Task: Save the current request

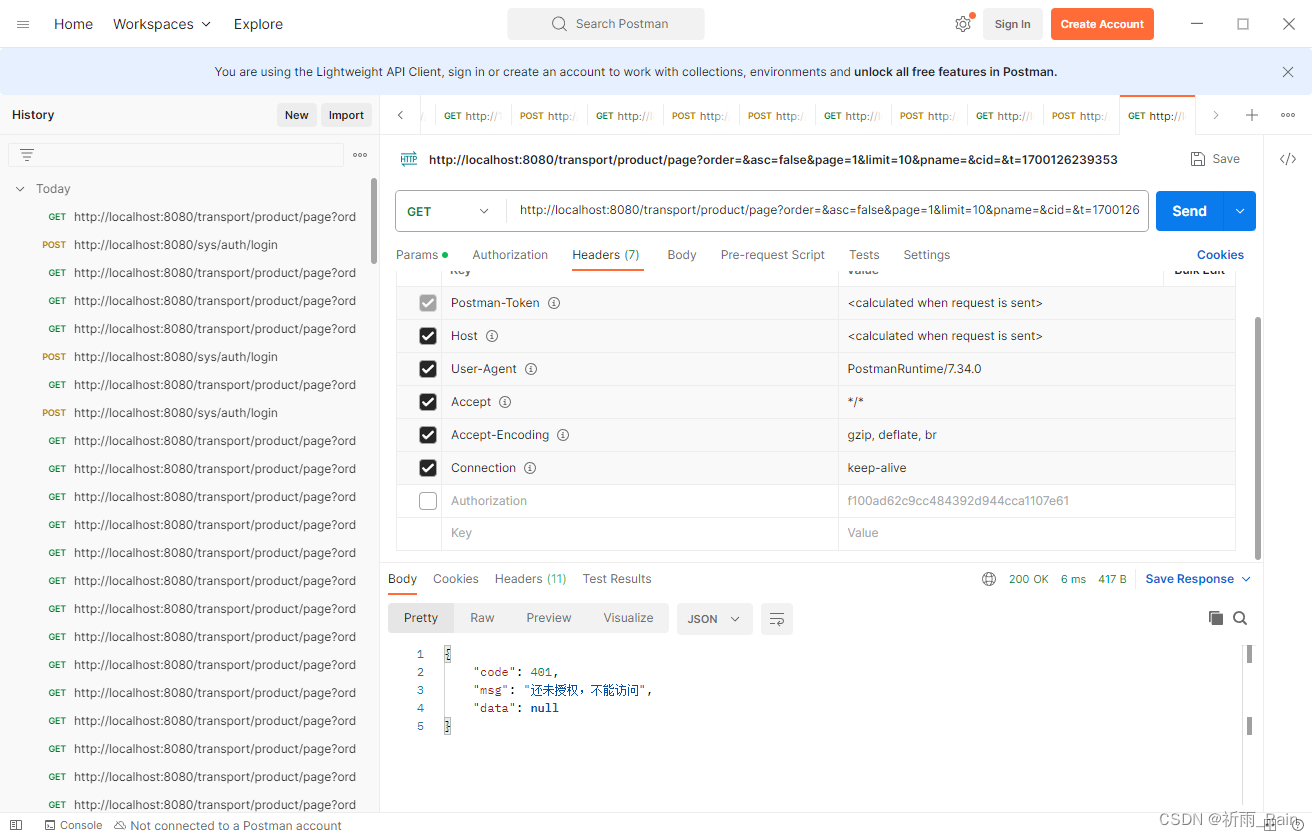Action: coord(1215,159)
